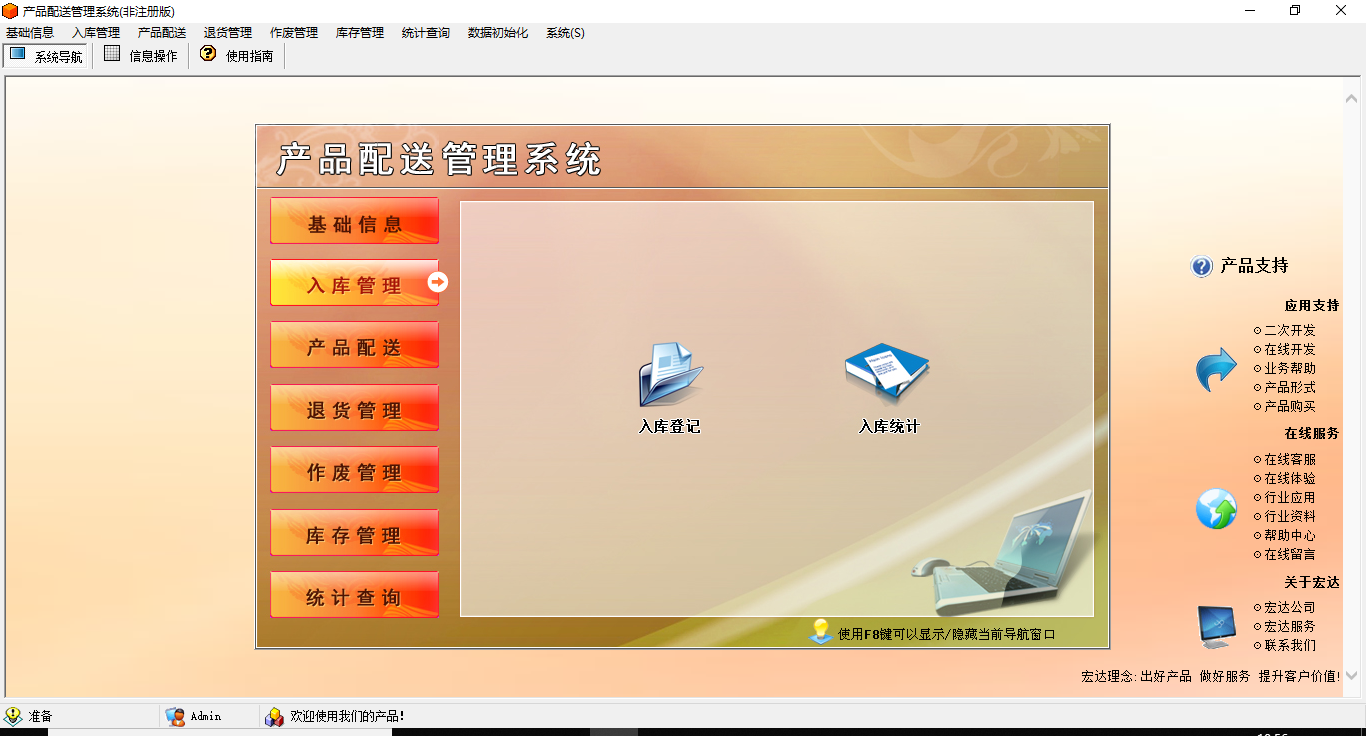The width and height of the screenshot is (1366, 736).
Task: Click the globe 在线服务 icon
Action: [1216, 509]
